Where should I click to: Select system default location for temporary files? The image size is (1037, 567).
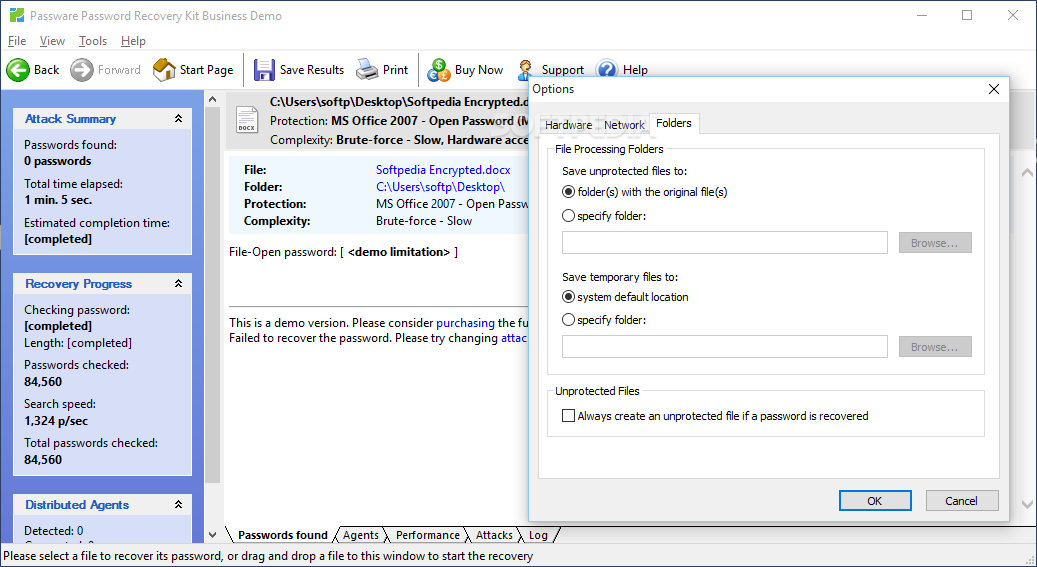coord(568,297)
